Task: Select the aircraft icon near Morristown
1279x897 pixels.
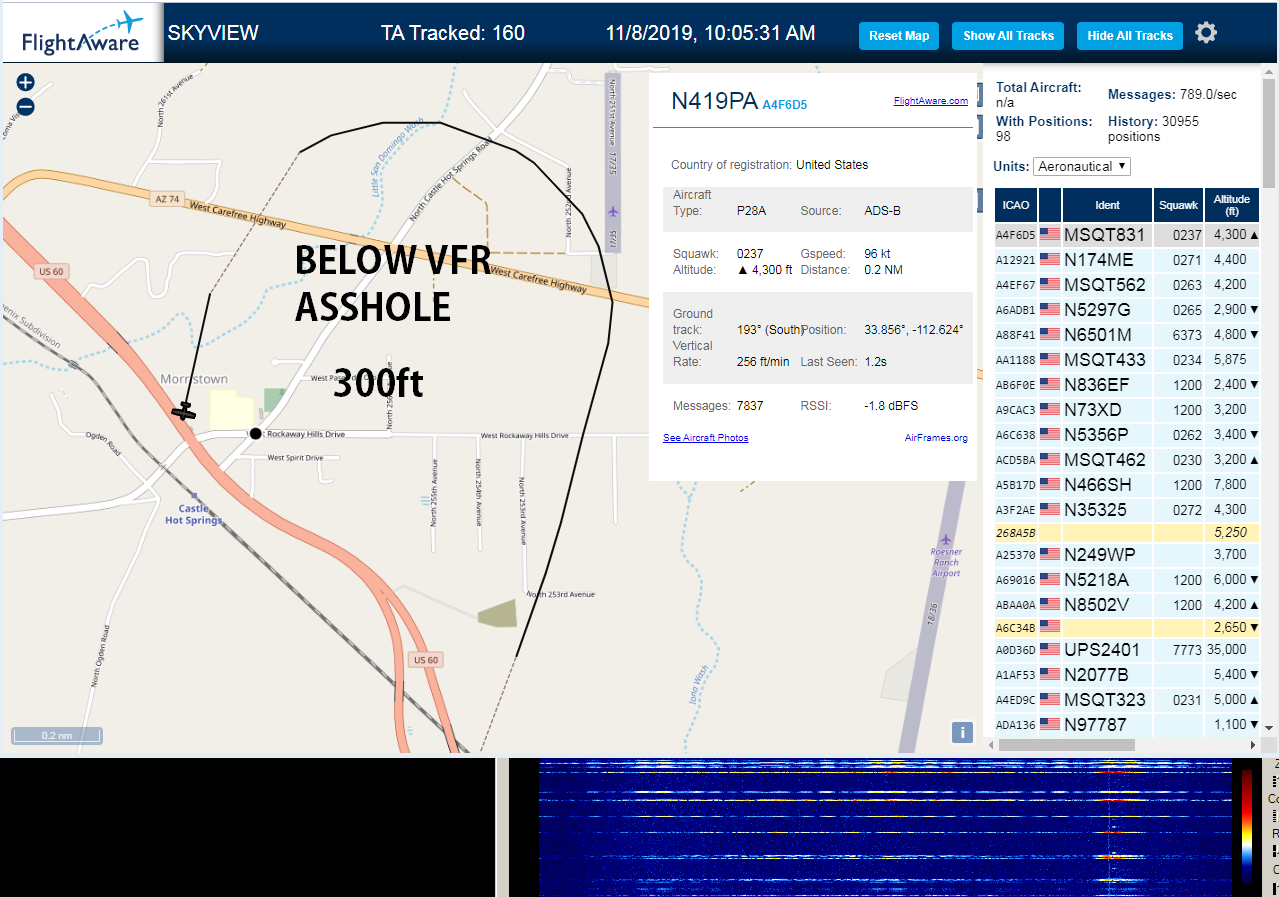Action: 183,410
